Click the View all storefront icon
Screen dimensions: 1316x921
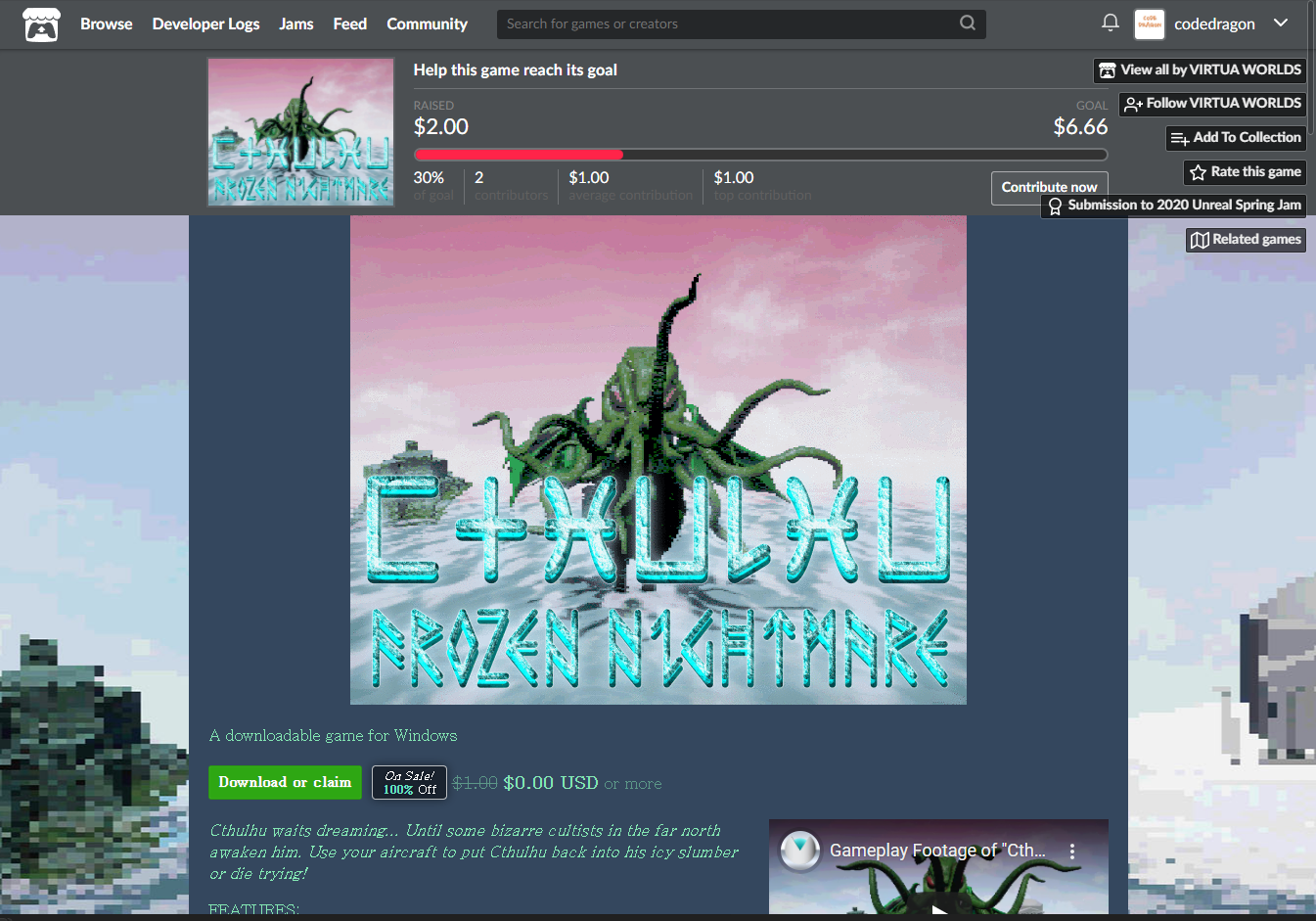click(1108, 70)
